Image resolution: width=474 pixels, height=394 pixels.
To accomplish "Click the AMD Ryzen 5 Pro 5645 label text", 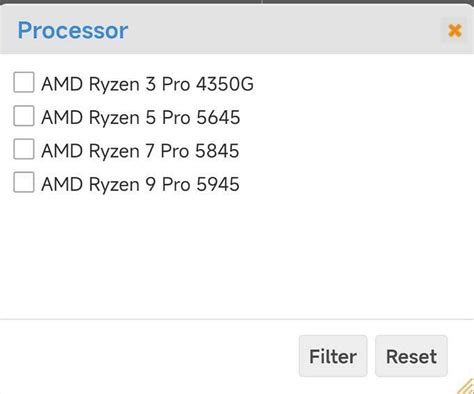I will click(140, 117).
